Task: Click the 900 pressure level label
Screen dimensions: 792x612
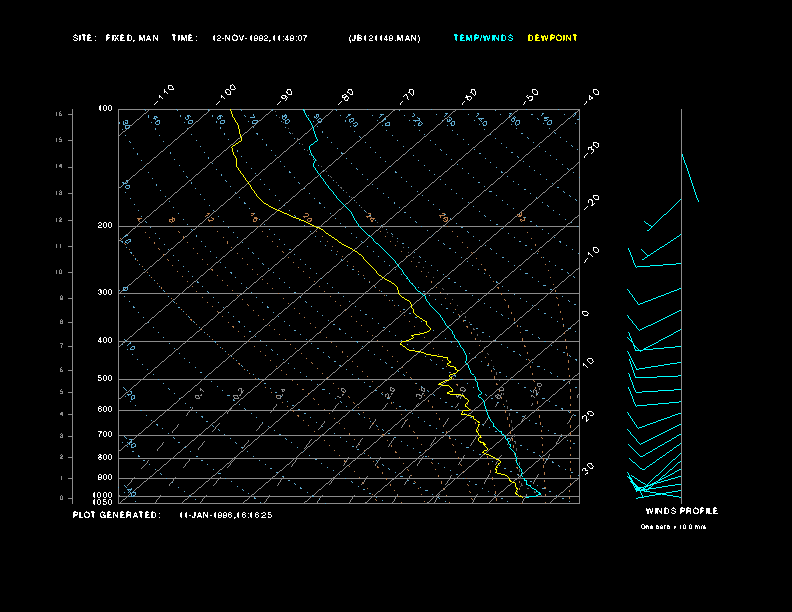Action: (105, 478)
